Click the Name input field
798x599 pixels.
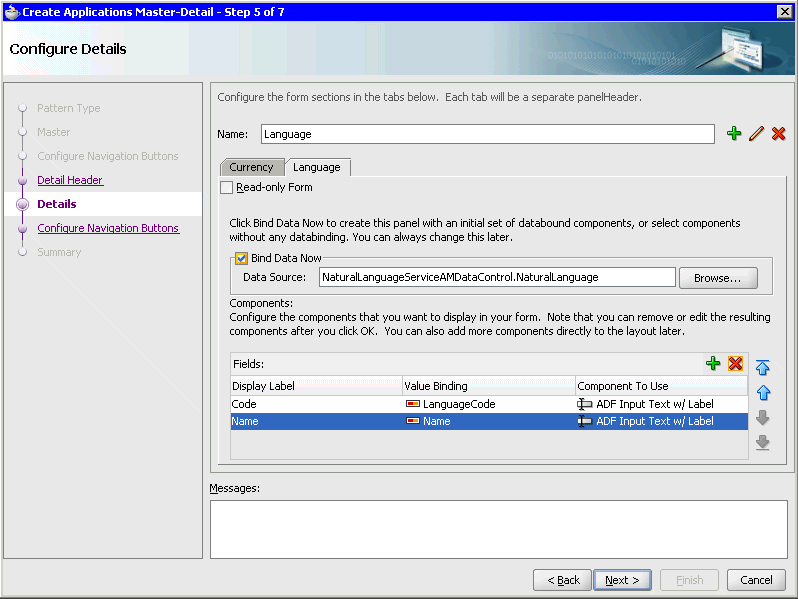[488, 134]
